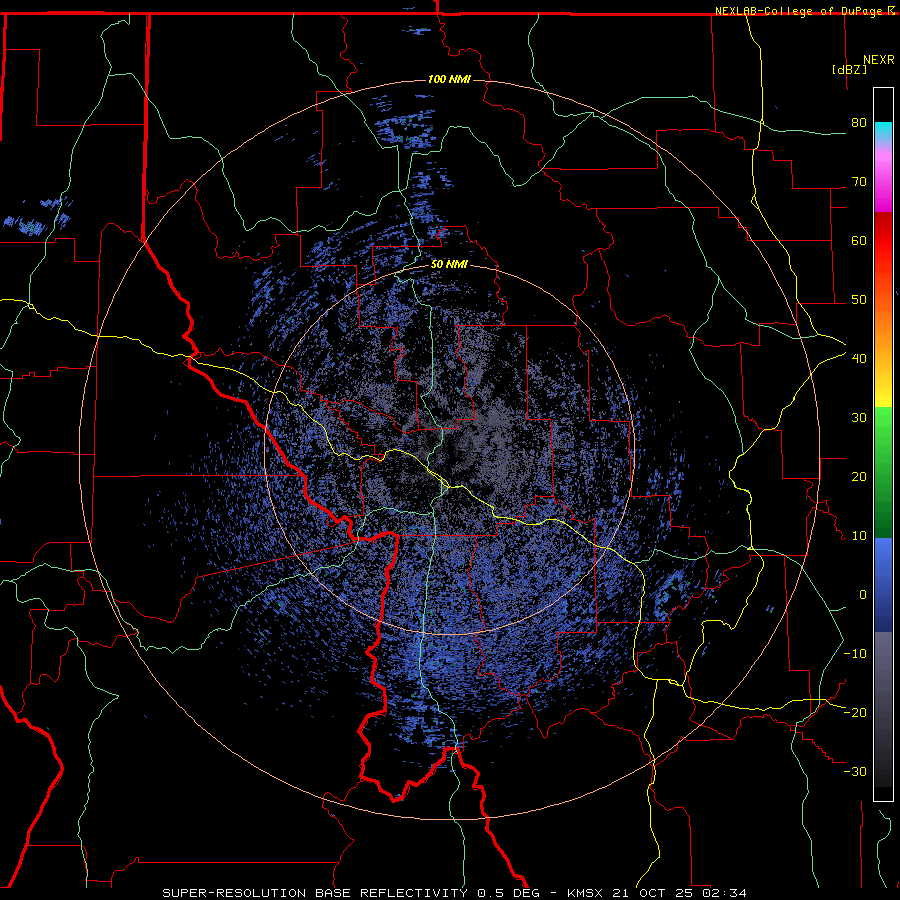Click the 70 dBZ scale value
The height and width of the screenshot is (900, 900).
click(859, 182)
